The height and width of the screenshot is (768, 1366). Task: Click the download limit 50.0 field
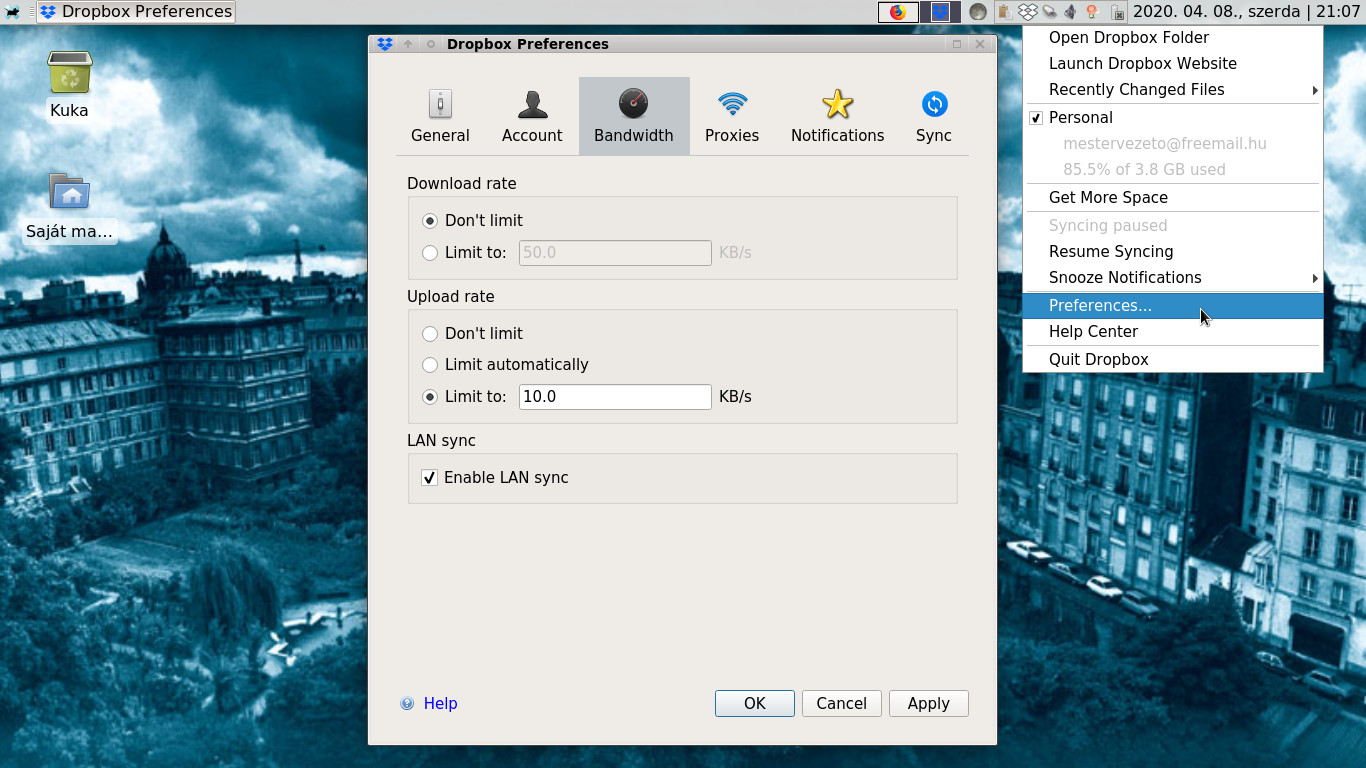pyautogui.click(x=615, y=253)
